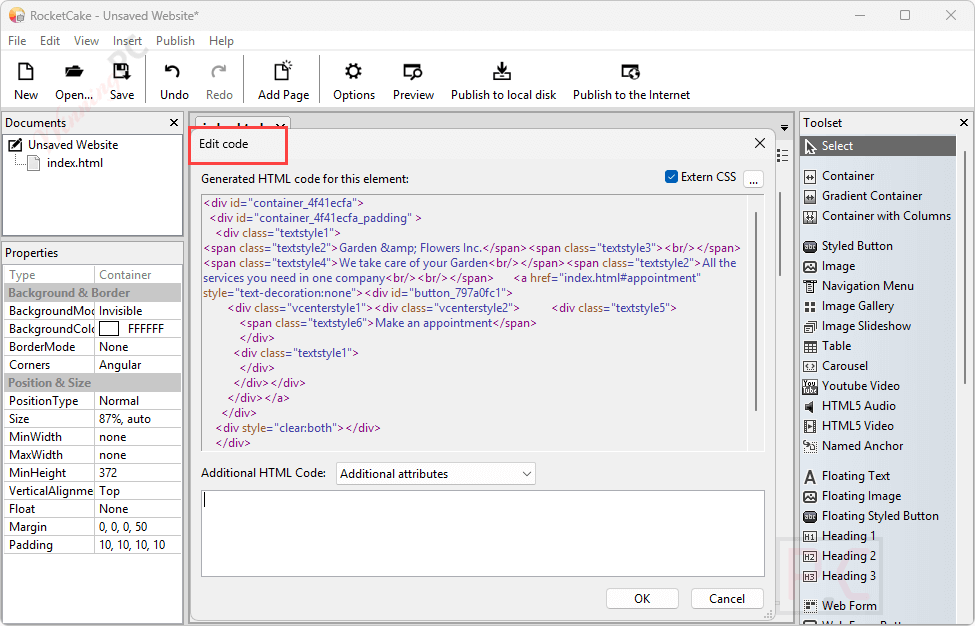Click the BackgroundColor white swatch
The image size is (975, 626).
point(109,329)
